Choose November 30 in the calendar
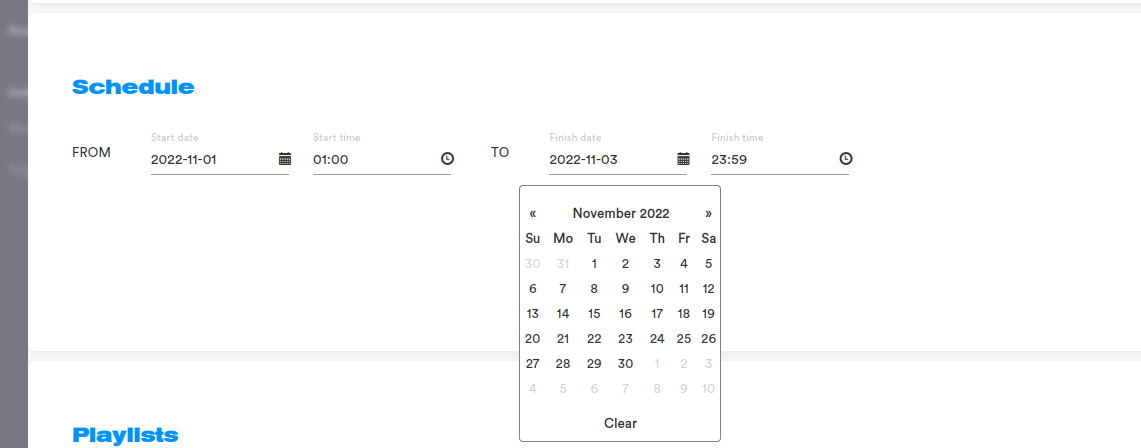This screenshot has width=1141, height=448. click(x=625, y=364)
